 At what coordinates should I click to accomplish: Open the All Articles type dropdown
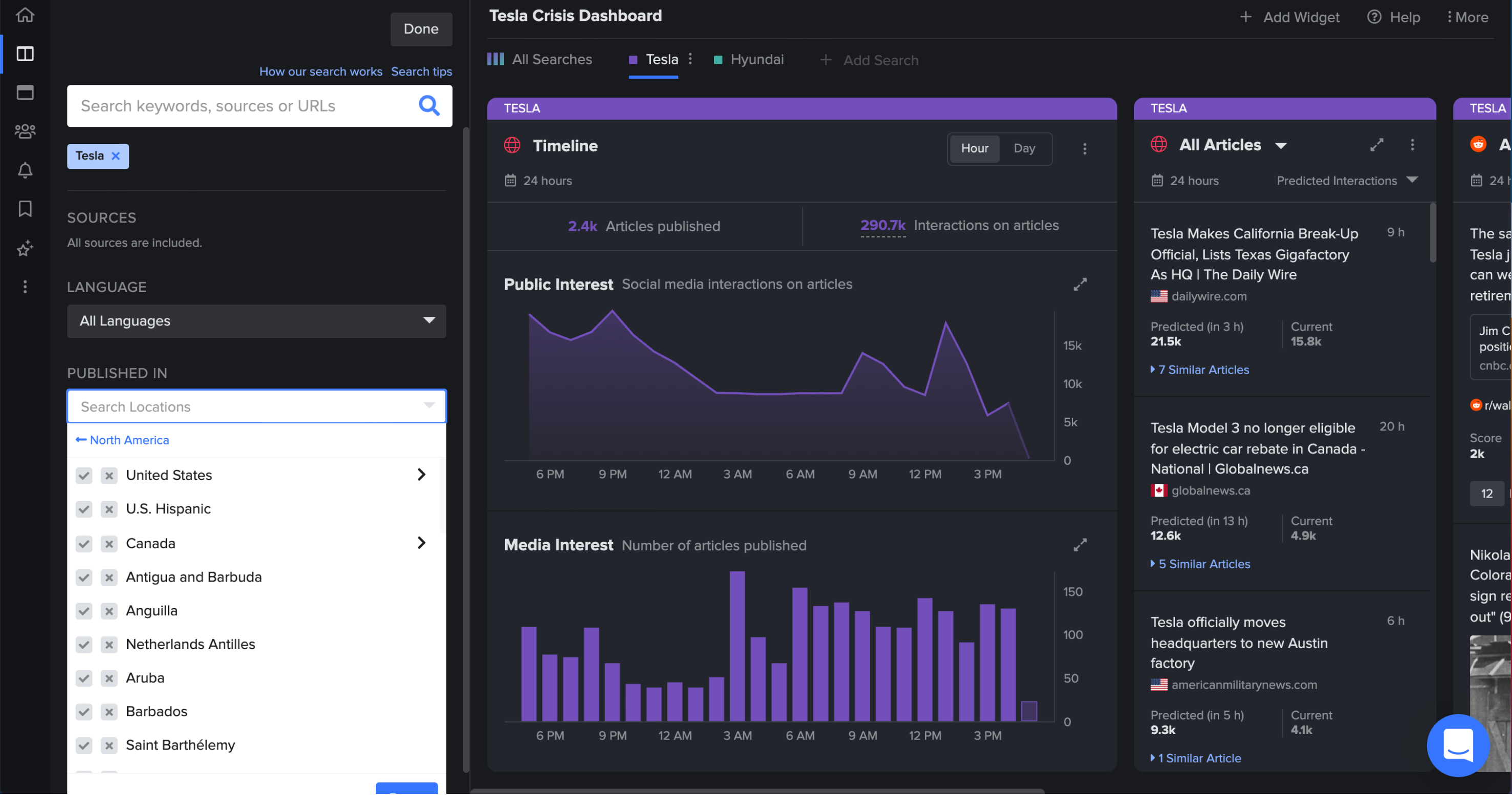1280,145
